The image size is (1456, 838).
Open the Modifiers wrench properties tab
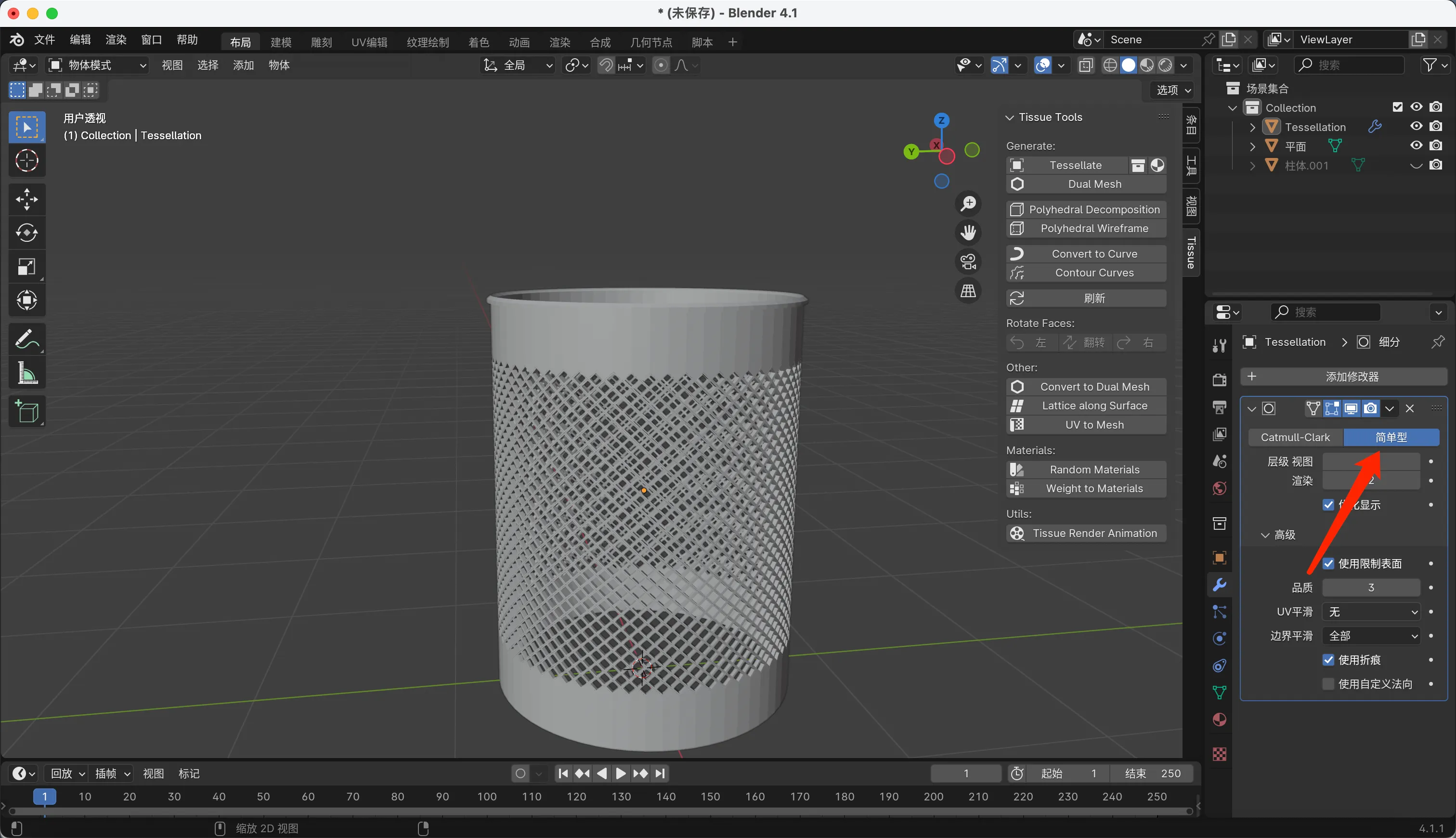[x=1219, y=585]
